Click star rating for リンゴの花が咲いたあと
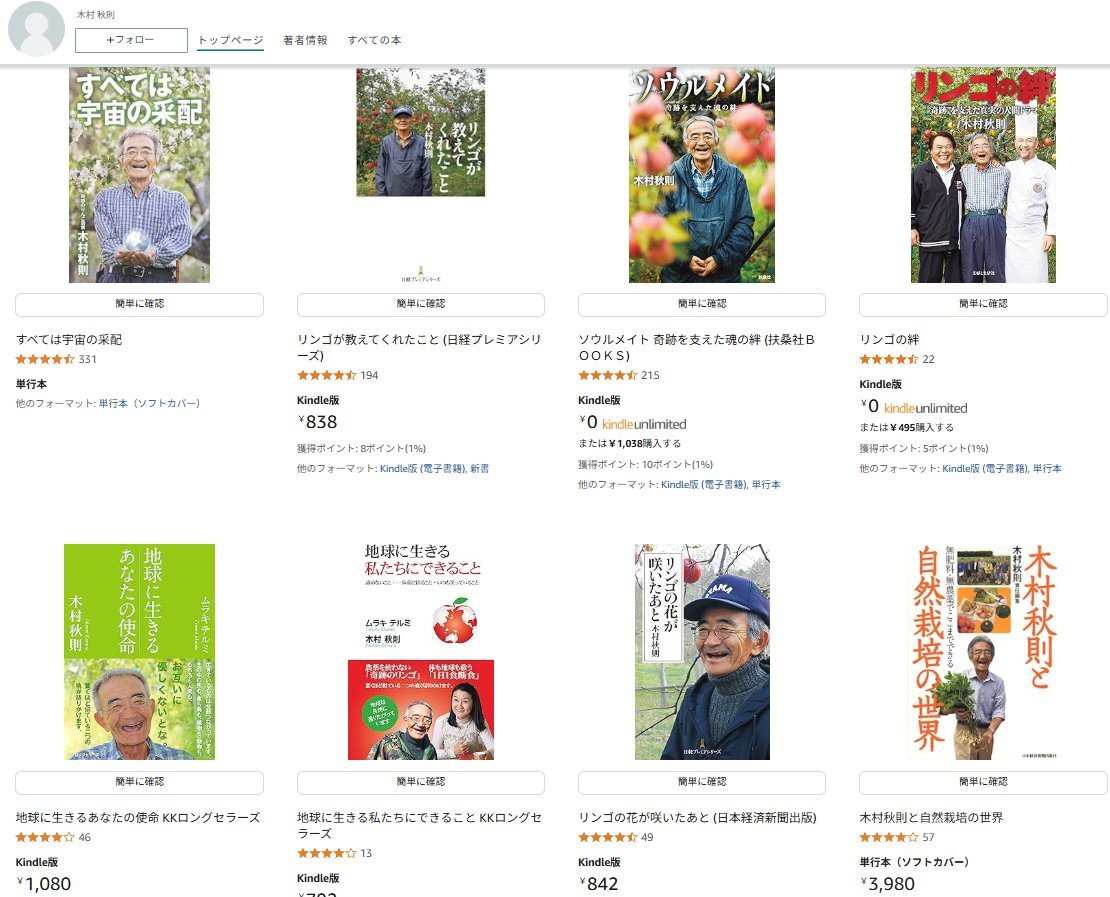 607,838
